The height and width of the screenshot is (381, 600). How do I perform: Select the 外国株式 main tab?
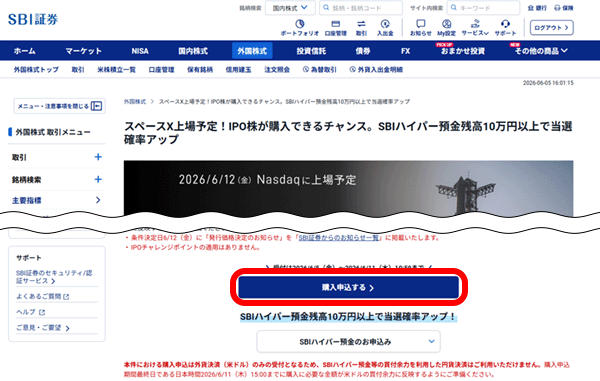[x=252, y=51]
